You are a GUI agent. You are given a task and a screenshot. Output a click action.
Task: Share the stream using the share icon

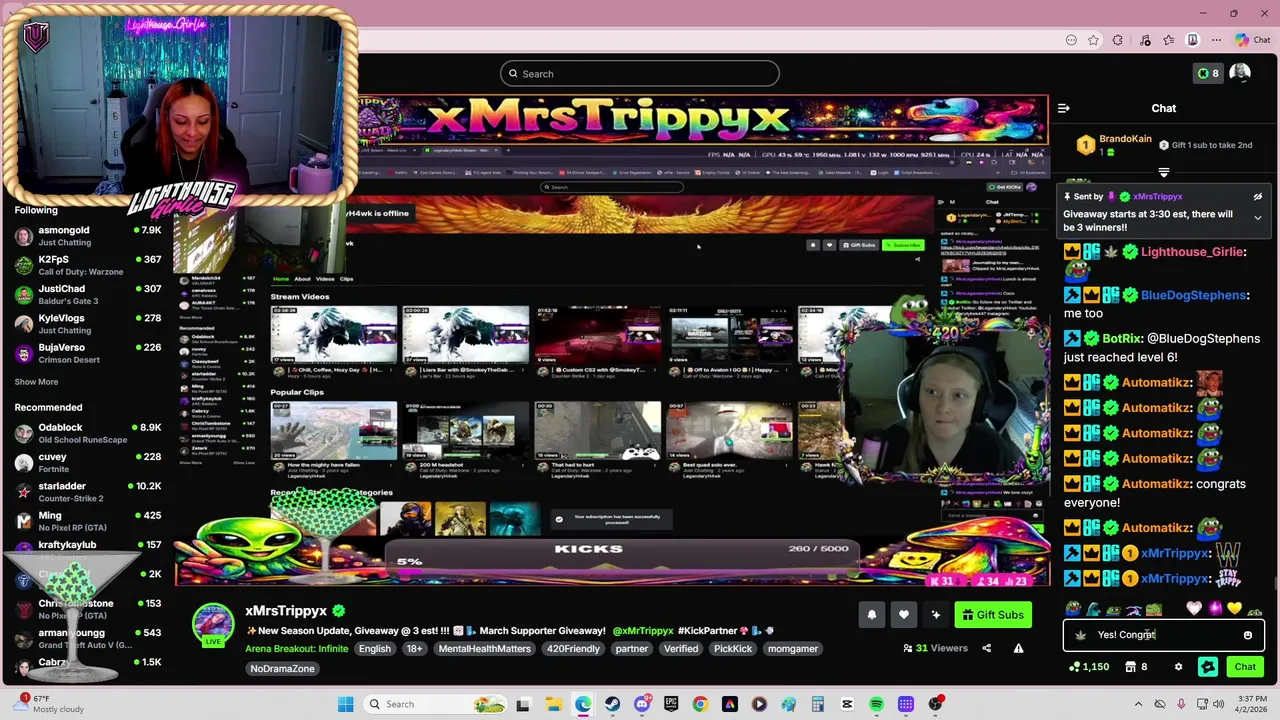point(986,648)
